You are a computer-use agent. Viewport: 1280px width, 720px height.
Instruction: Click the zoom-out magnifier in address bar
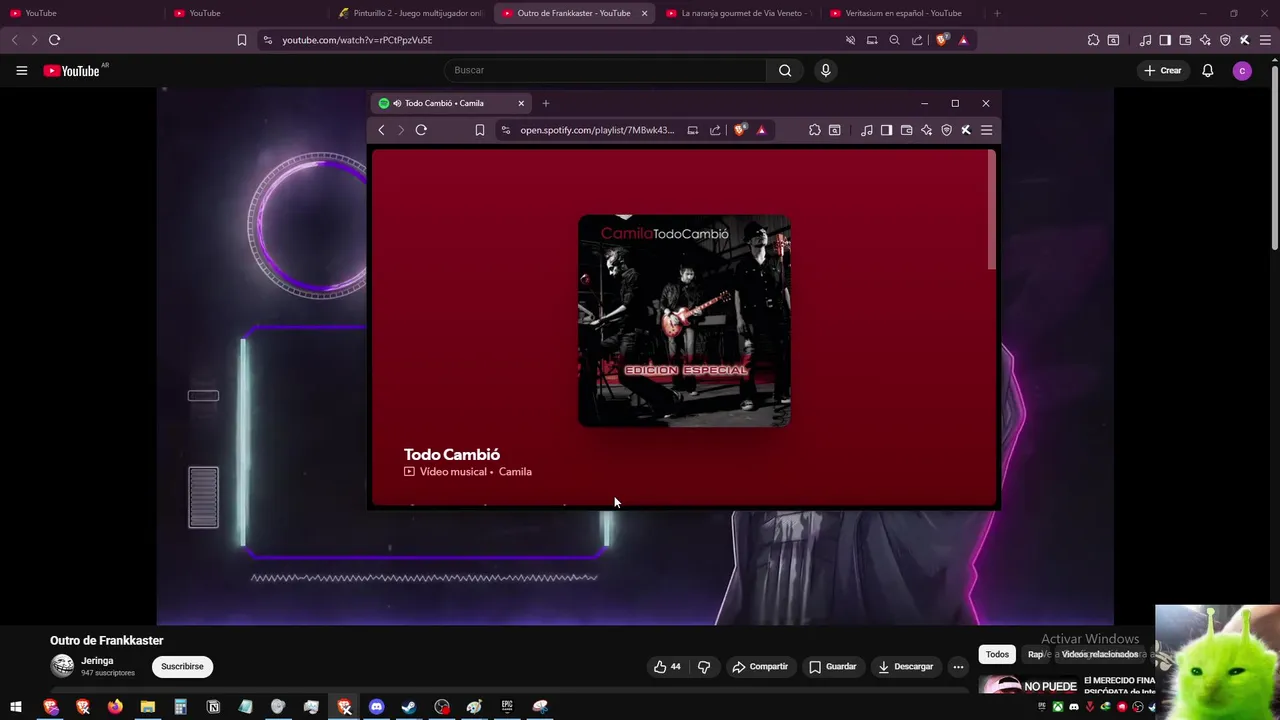(x=894, y=40)
